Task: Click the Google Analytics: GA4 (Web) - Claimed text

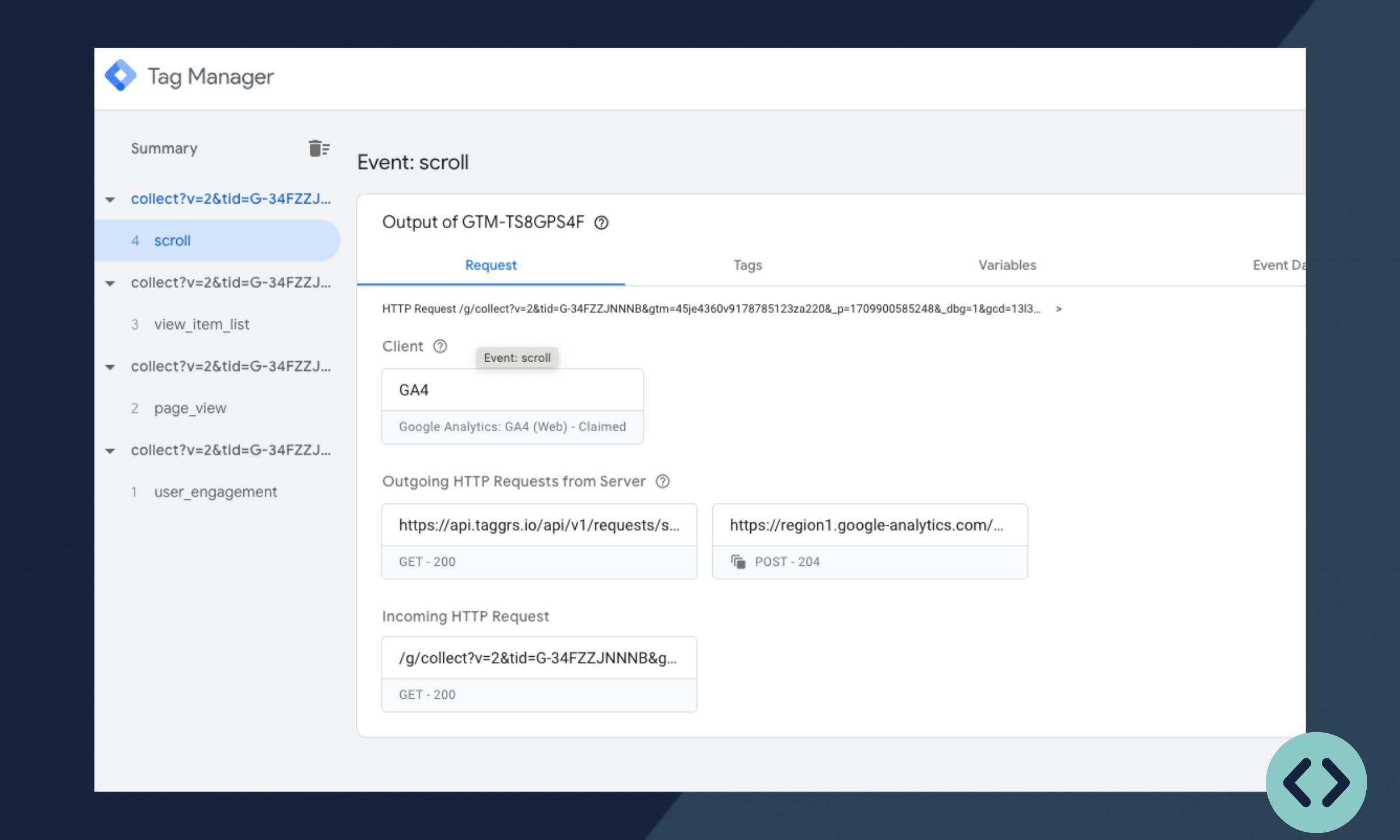Action: (x=512, y=427)
